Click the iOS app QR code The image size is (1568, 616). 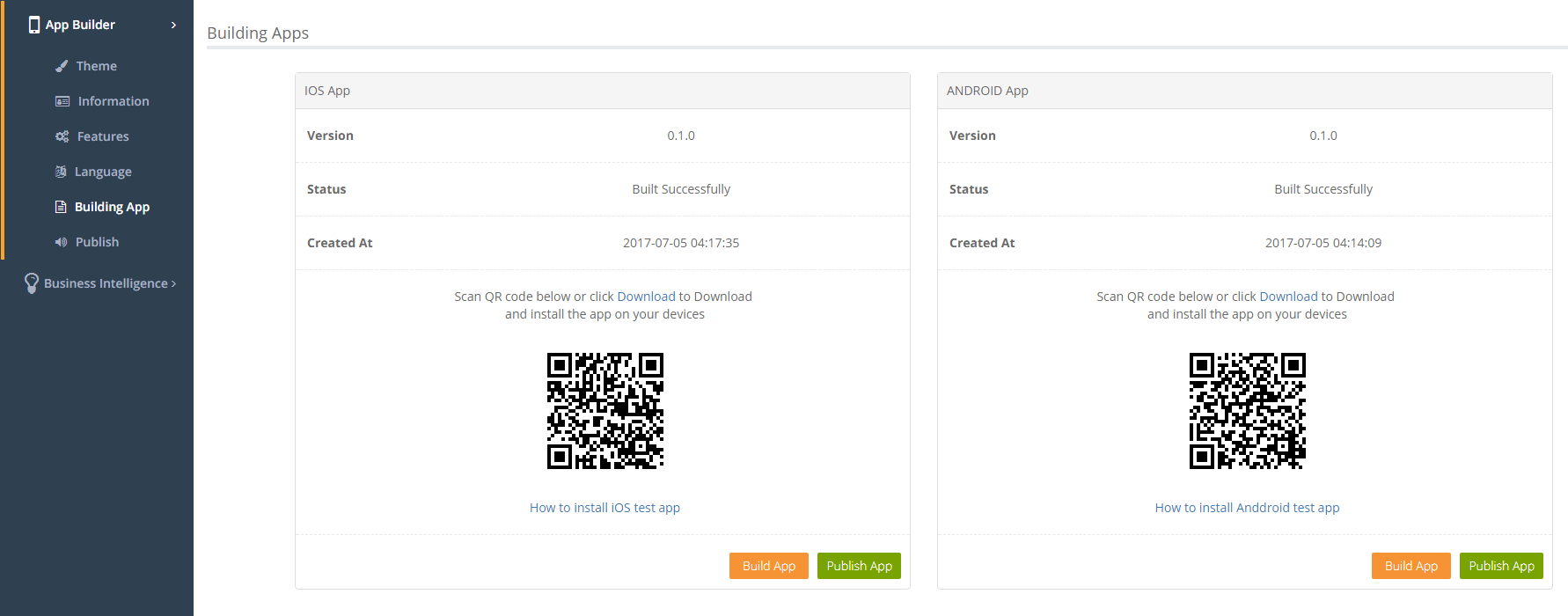[605, 411]
